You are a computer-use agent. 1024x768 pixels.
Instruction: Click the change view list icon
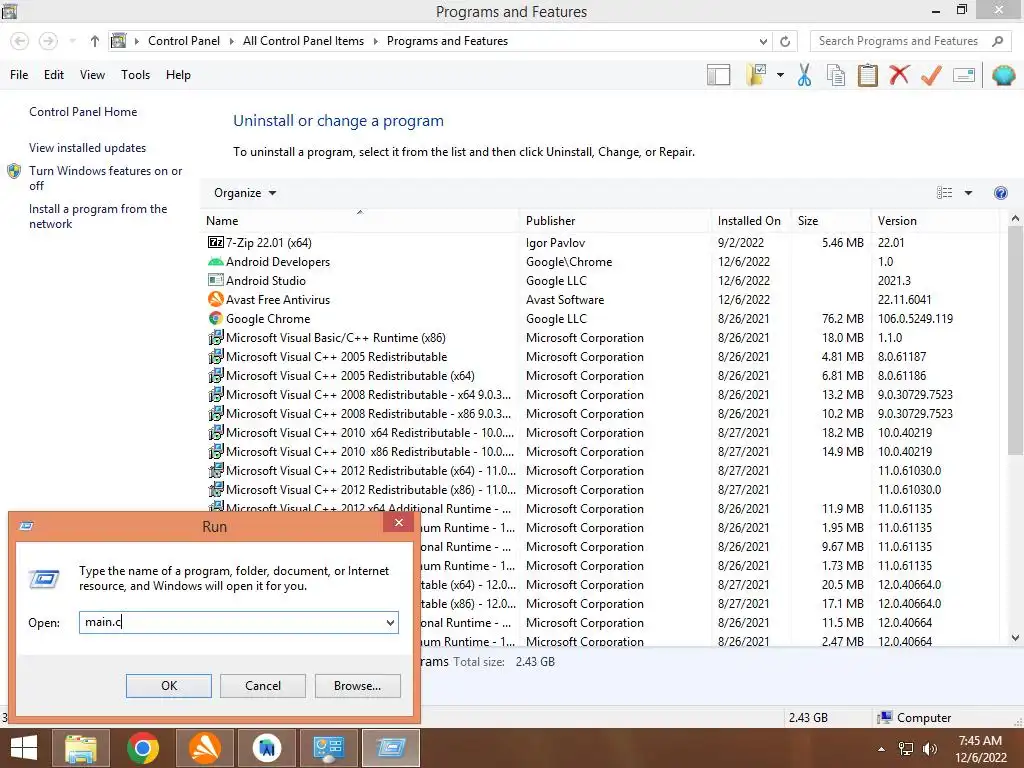(x=944, y=193)
